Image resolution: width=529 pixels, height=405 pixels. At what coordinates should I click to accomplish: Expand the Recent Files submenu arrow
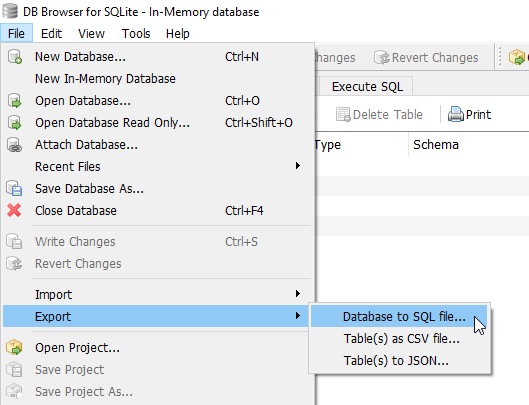pos(298,166)
